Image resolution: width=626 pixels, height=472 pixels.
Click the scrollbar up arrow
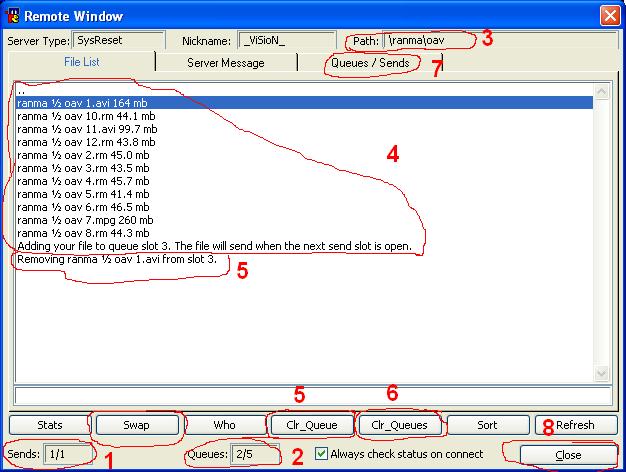(x=601, y=91)
